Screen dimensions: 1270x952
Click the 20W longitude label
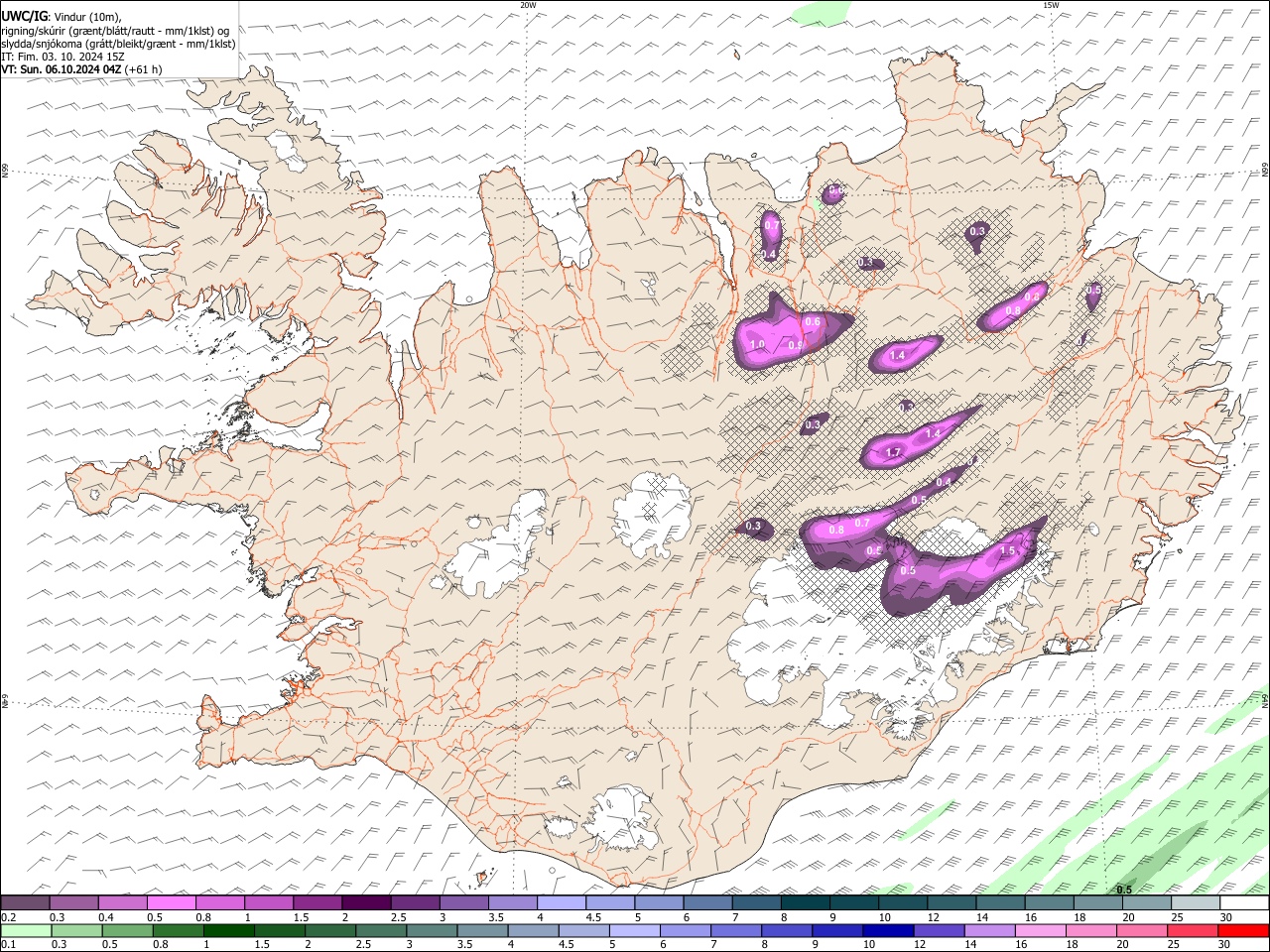point(528,5)
